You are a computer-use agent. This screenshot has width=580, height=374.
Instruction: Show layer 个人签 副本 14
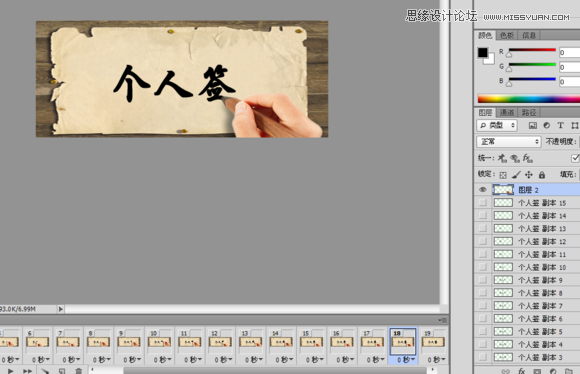coord(483,215)
